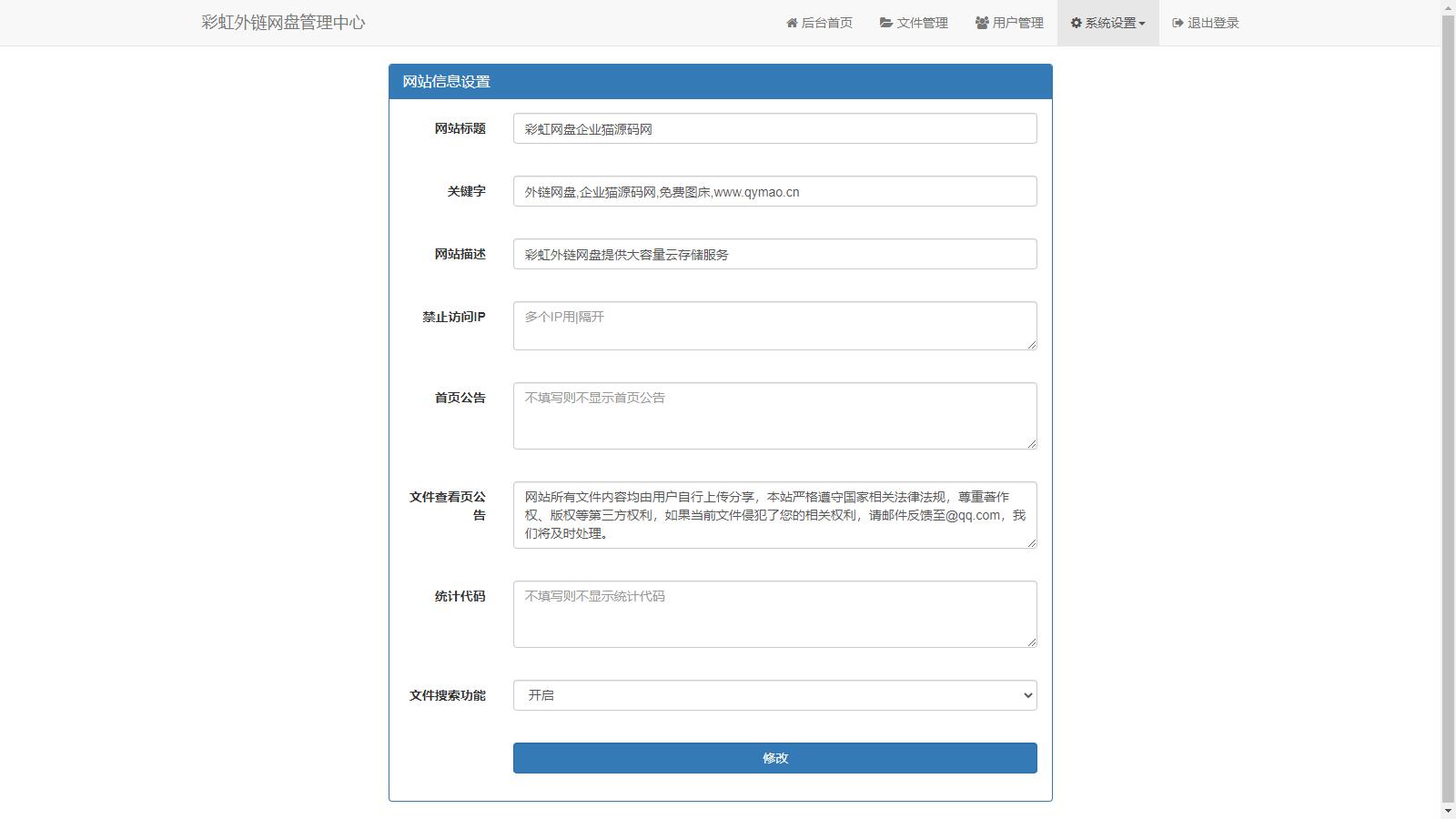This screenshot has height=819, width=1456.
Task: Open the 系统设置 dropdown menu
Action: (x=1107, y=23)
